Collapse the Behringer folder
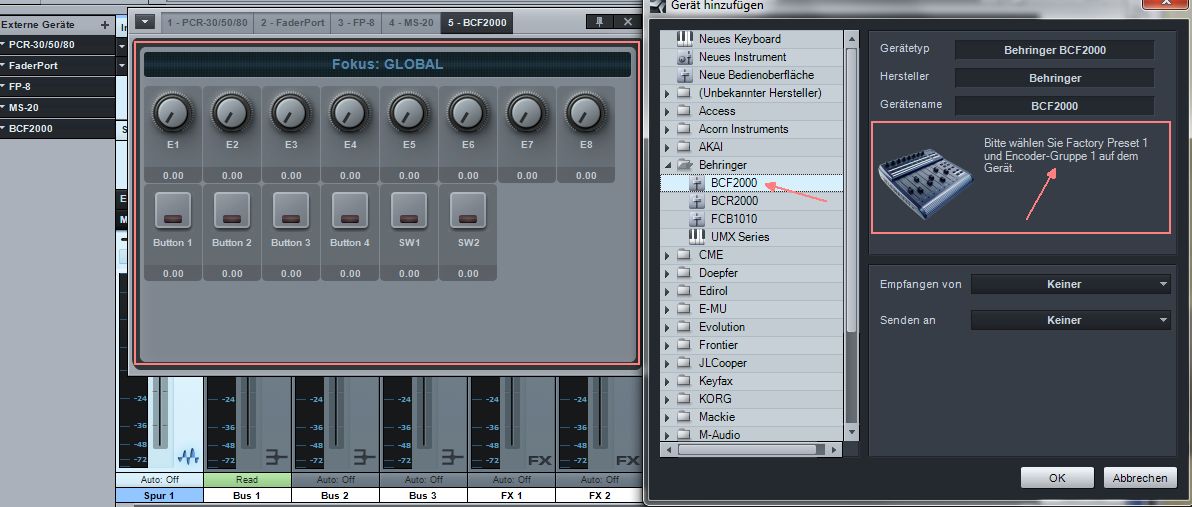The width and height of the screenshot is (1192, 507). [x=667, y=165]
